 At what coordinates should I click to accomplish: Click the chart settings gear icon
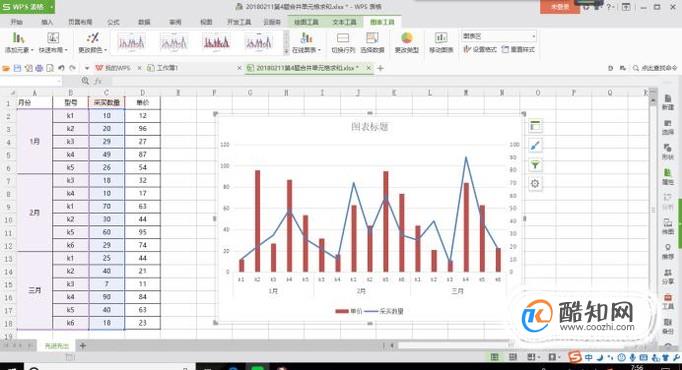pos(535,184)
